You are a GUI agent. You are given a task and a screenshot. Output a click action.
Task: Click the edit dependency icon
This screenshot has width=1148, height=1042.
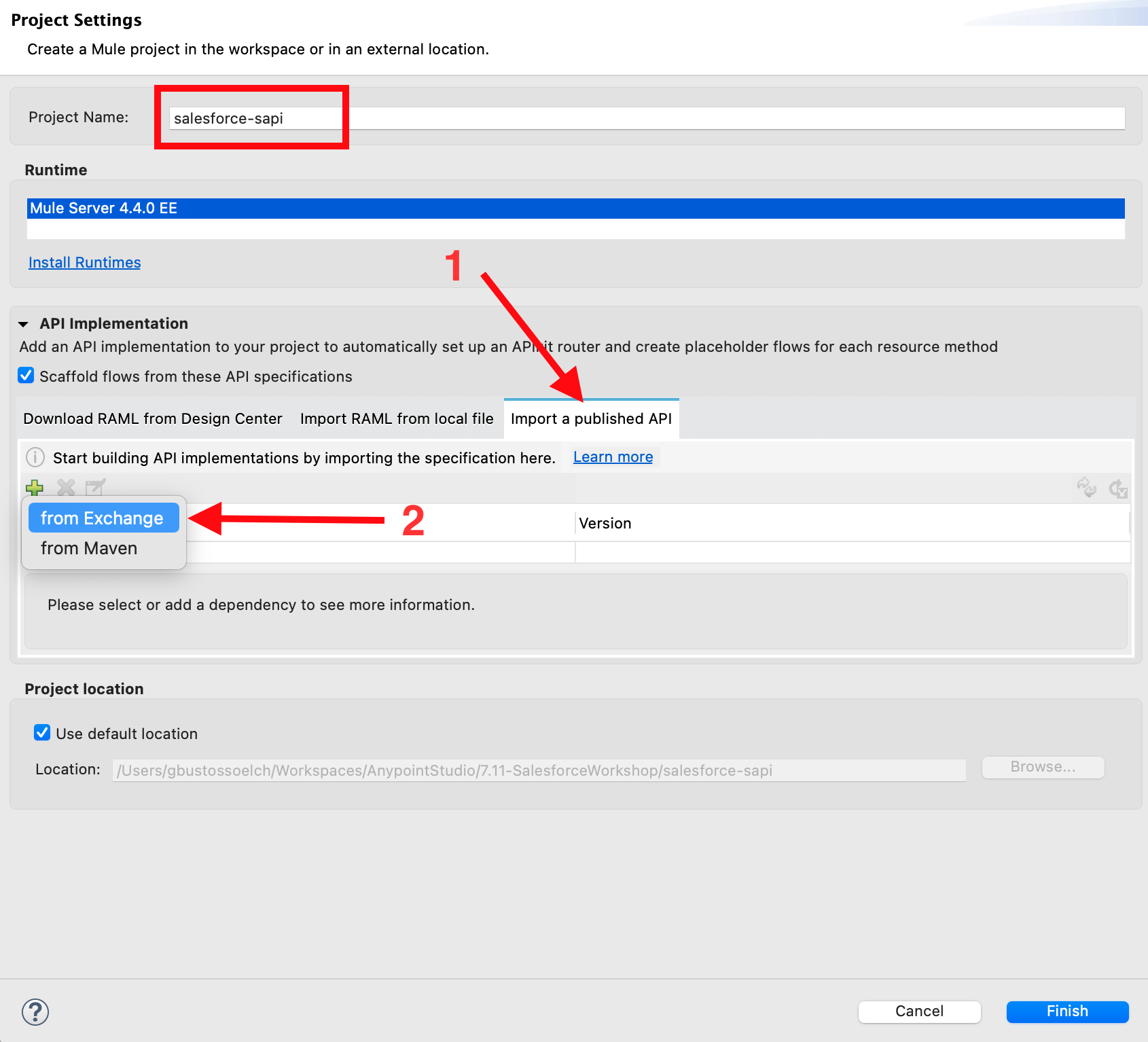(95, 487)
